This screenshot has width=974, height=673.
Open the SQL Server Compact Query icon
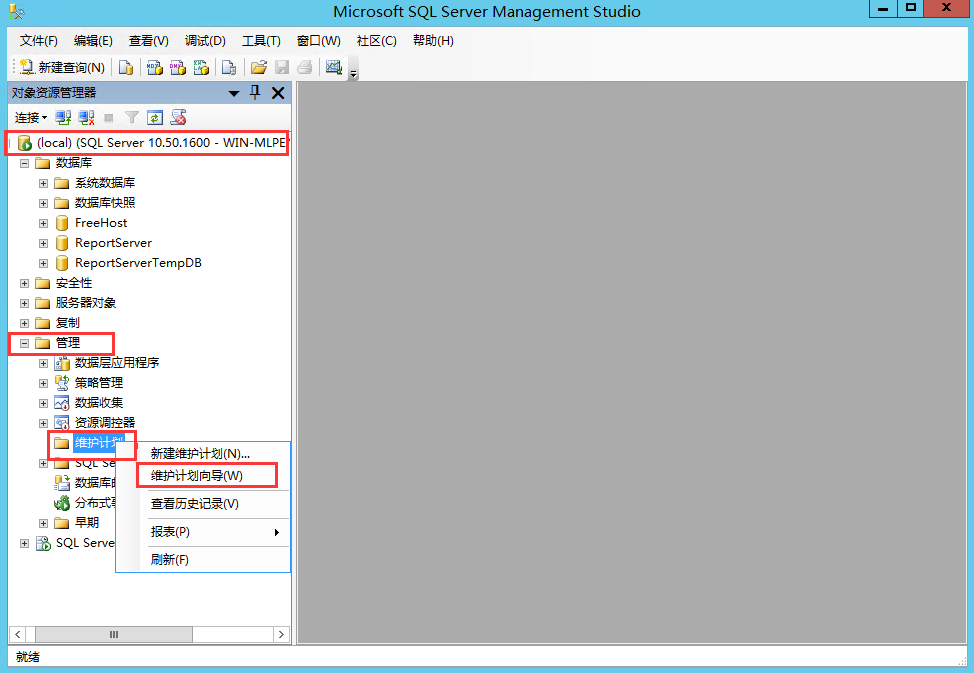click(x=229, y=67)
